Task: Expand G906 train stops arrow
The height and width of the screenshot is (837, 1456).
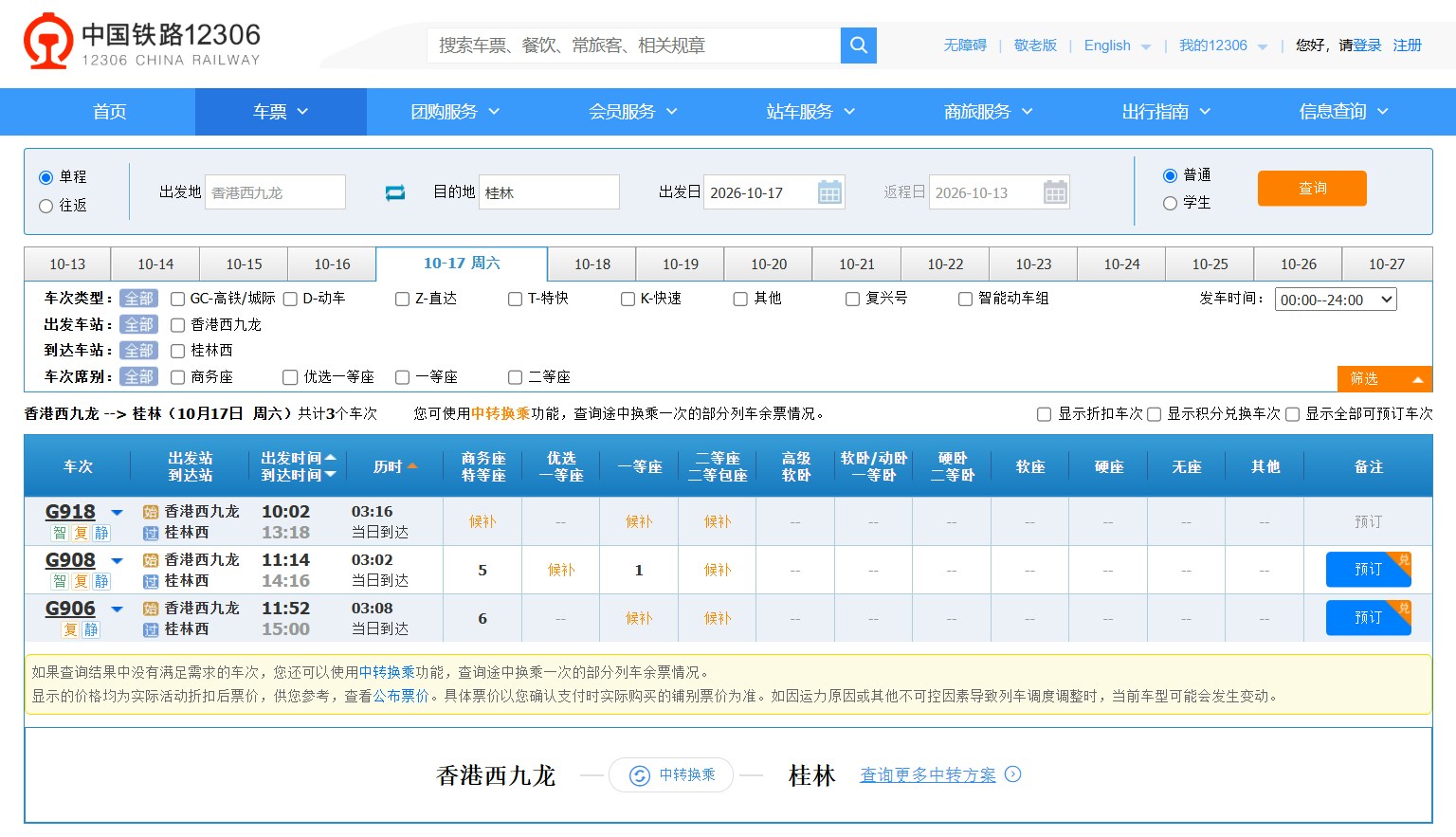Action: 118,610
